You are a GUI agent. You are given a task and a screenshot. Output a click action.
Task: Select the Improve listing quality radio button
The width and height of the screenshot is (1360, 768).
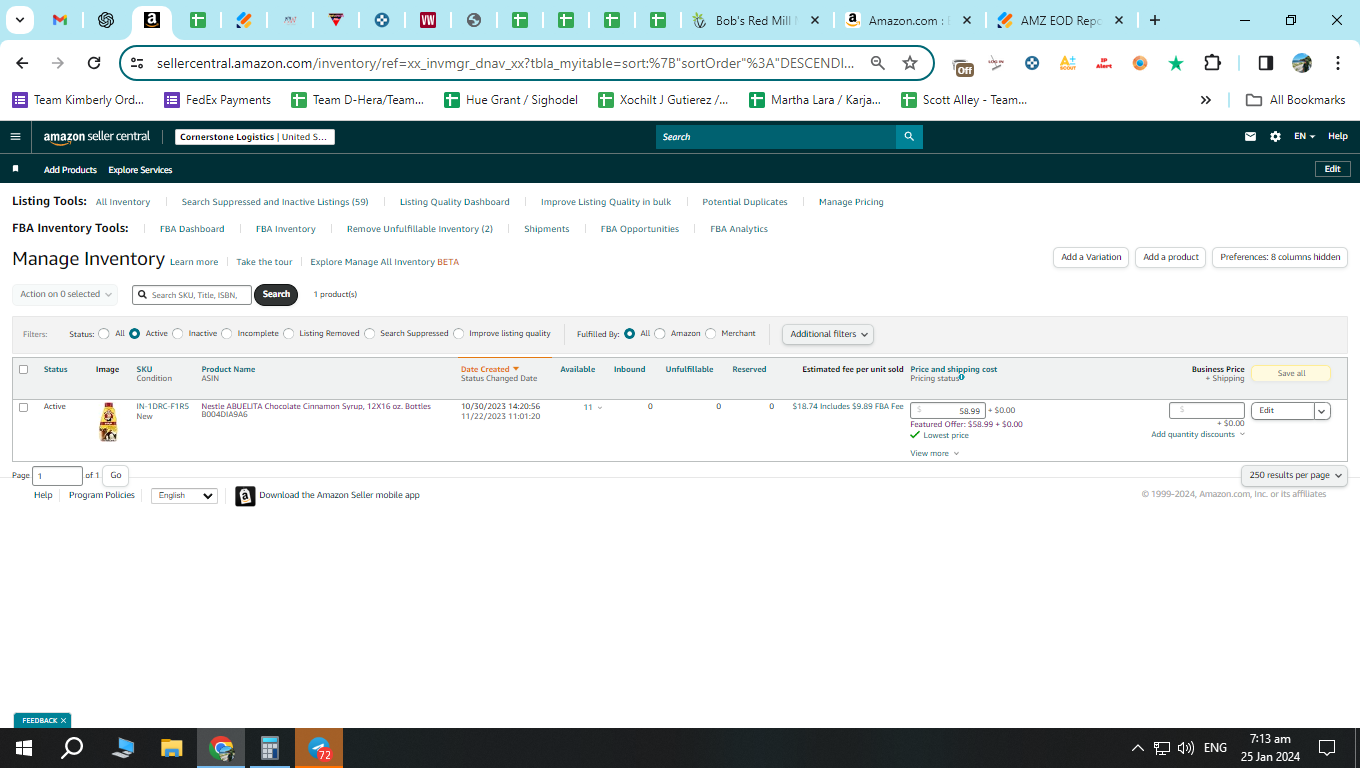click(459, 334)
